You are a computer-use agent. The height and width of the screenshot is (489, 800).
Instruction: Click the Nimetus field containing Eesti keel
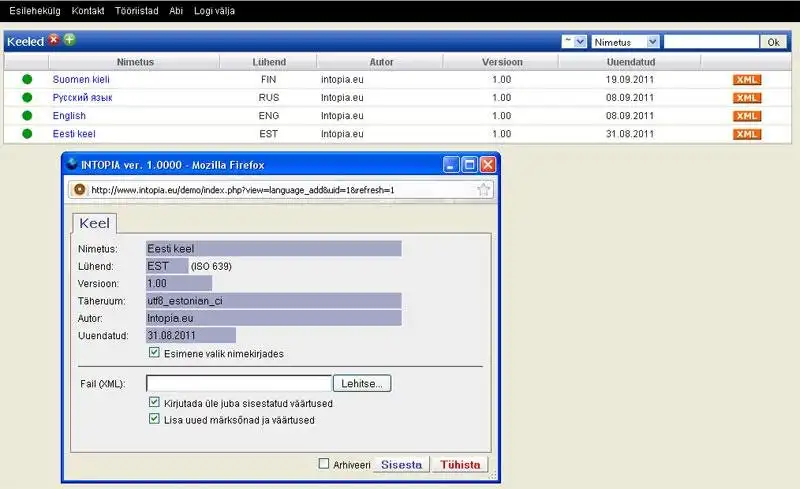coord(273,249)
